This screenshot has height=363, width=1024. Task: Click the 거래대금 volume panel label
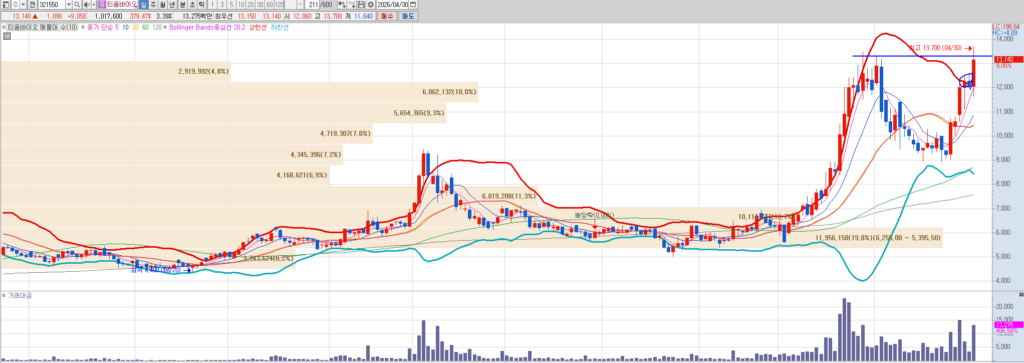[21, 296]
